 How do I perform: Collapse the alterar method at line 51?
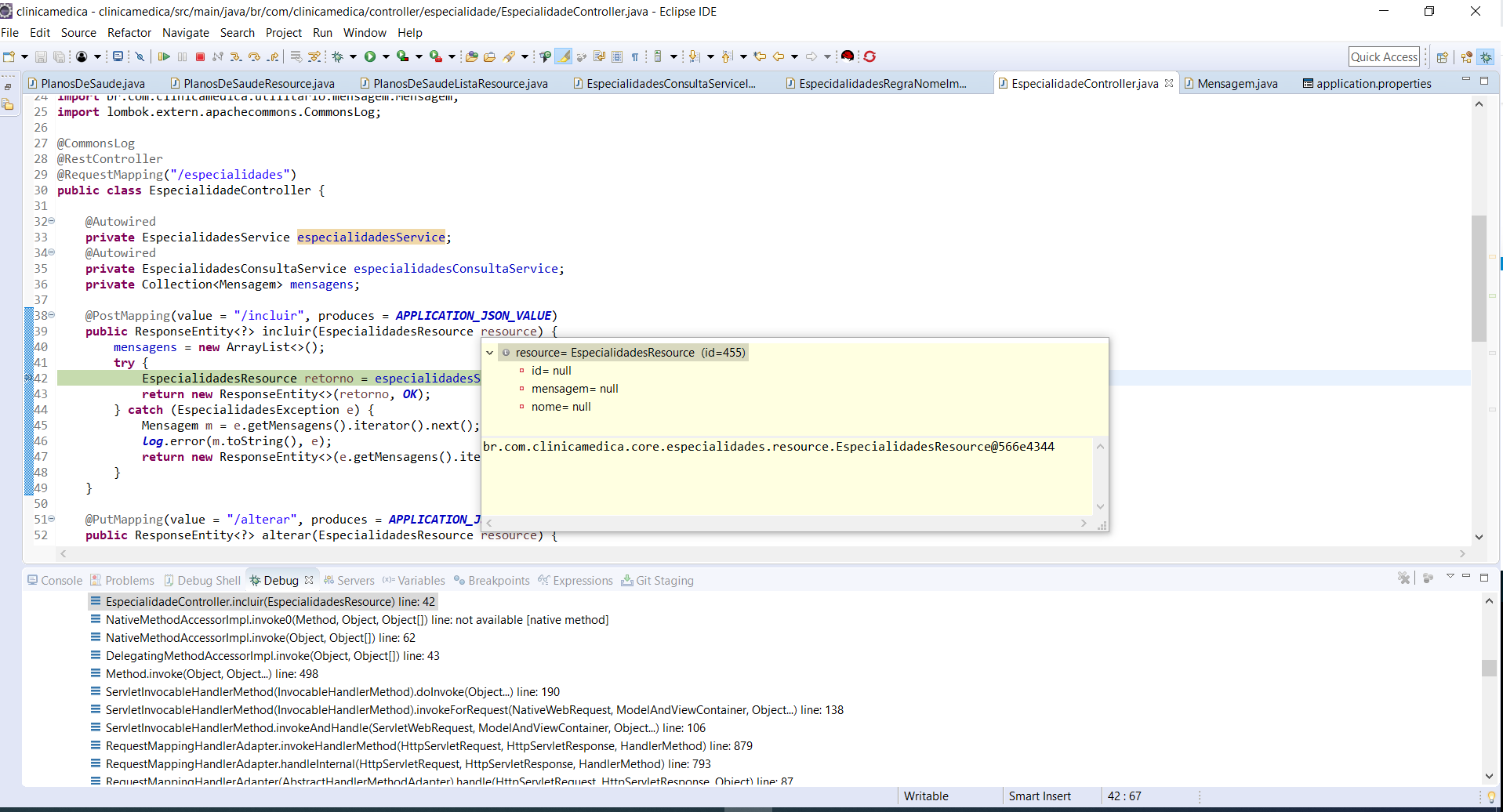pyautogui.click(x=52, y=519)
